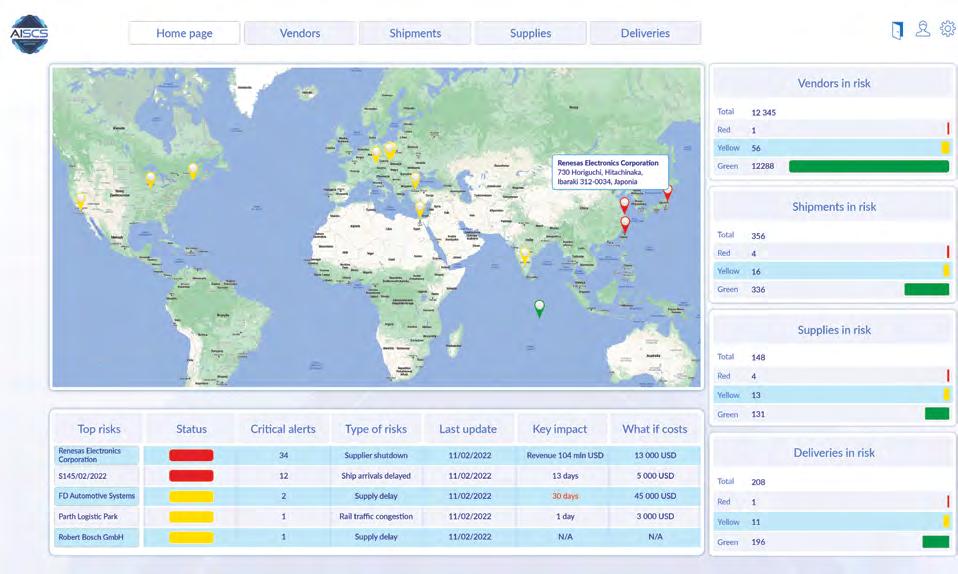Open the settings gear icon

(948, 29)
